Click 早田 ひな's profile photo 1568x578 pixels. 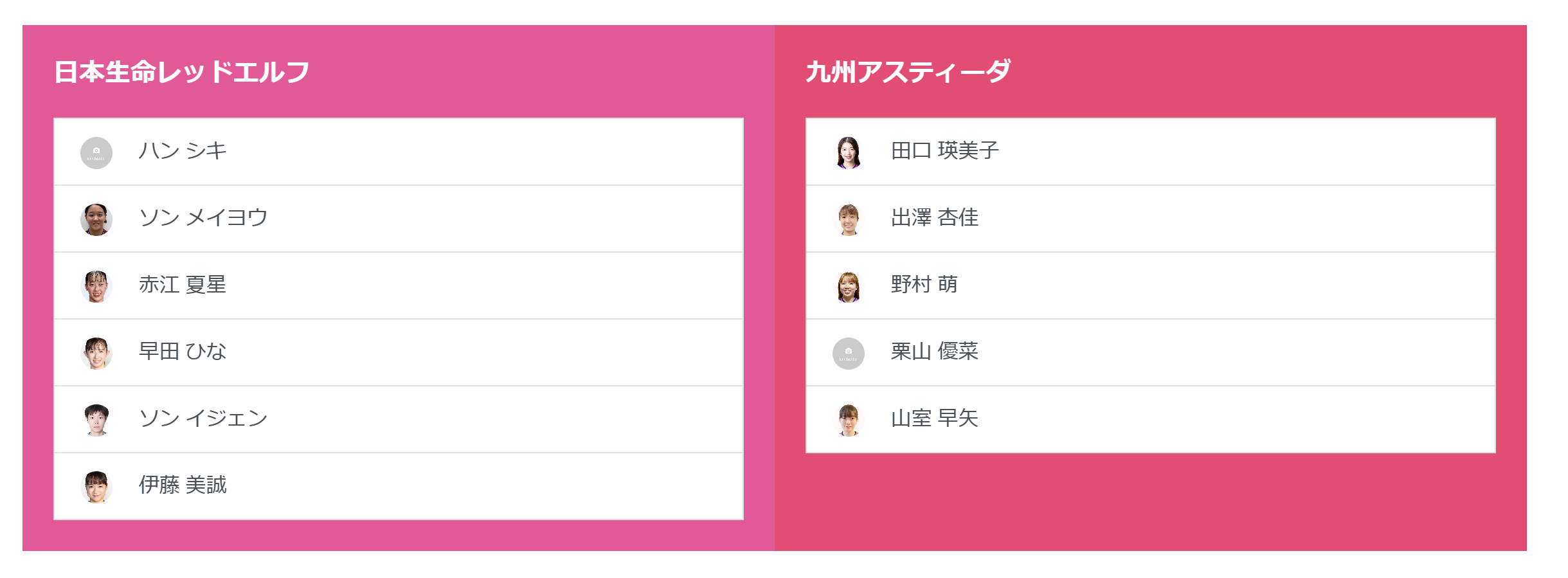[96, 354]
